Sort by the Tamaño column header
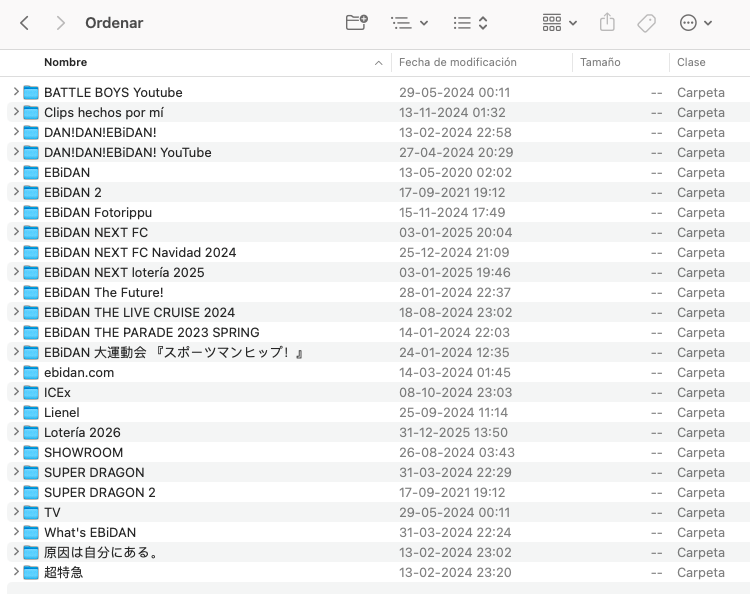This screenshot has width=750, height=594. pos(600,62)
